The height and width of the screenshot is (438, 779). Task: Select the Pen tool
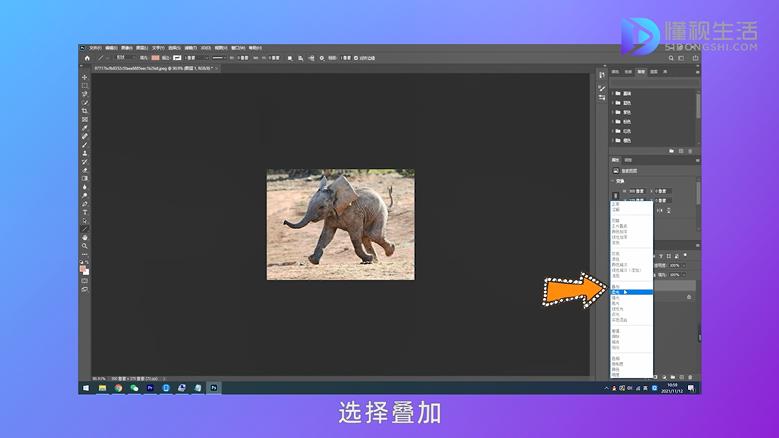84,204
